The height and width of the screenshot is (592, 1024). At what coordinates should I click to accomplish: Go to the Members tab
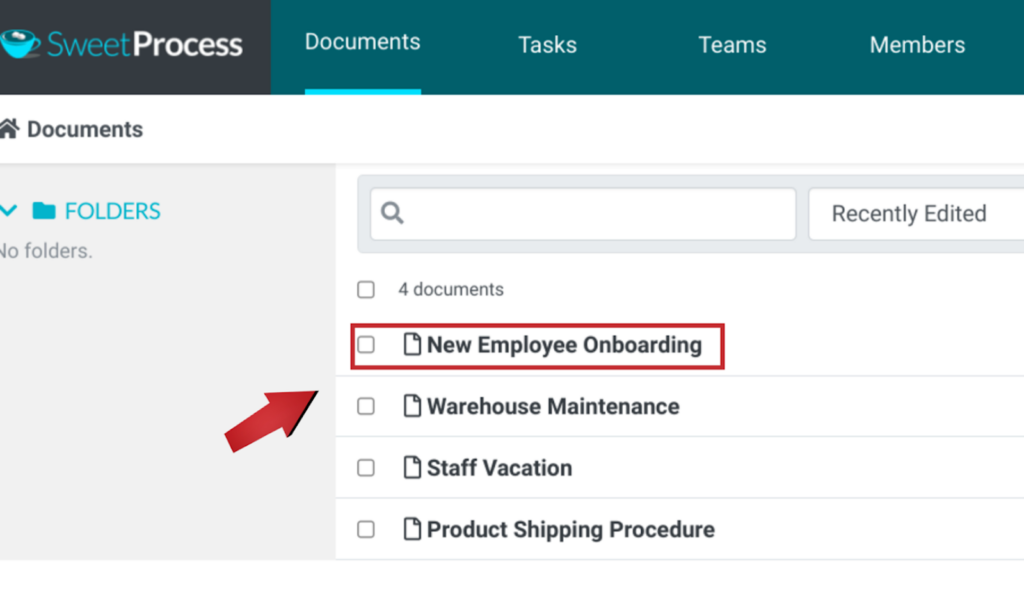(x=917, y=45)
